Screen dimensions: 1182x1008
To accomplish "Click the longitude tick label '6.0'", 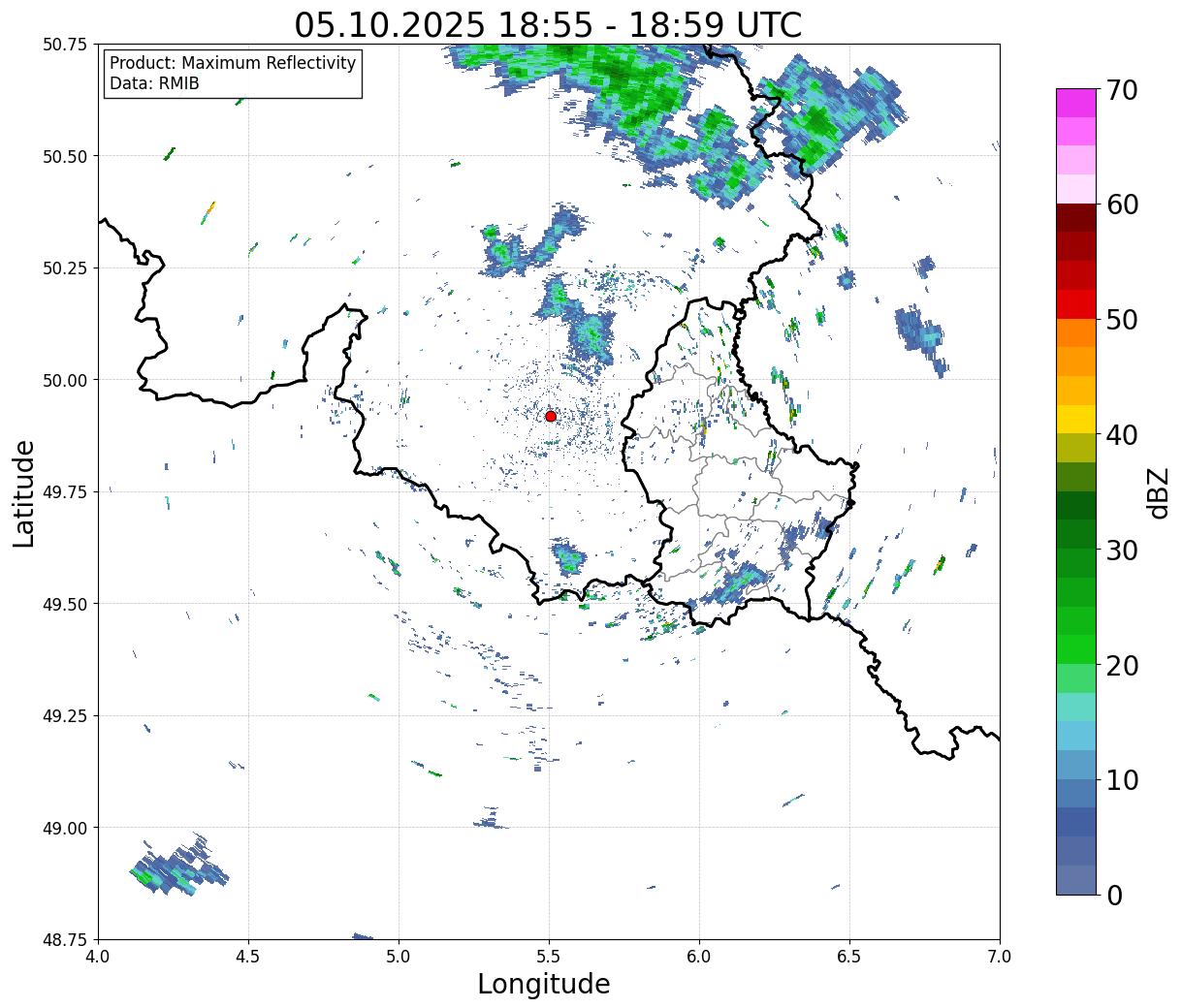I will (x=699, y=957).
